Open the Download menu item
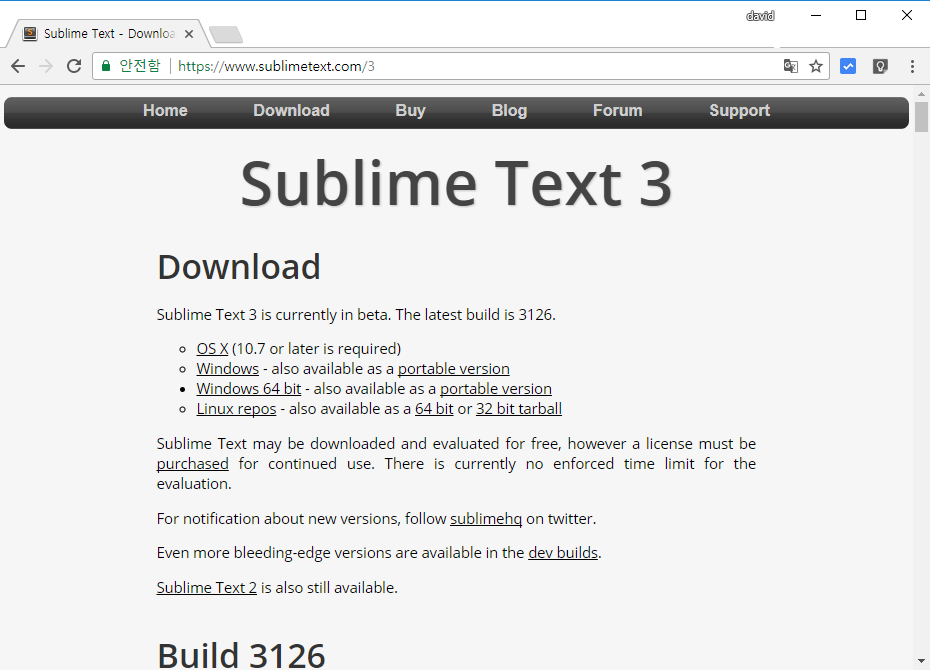This screenshot has width=930, height=670. tap(291, 110)
